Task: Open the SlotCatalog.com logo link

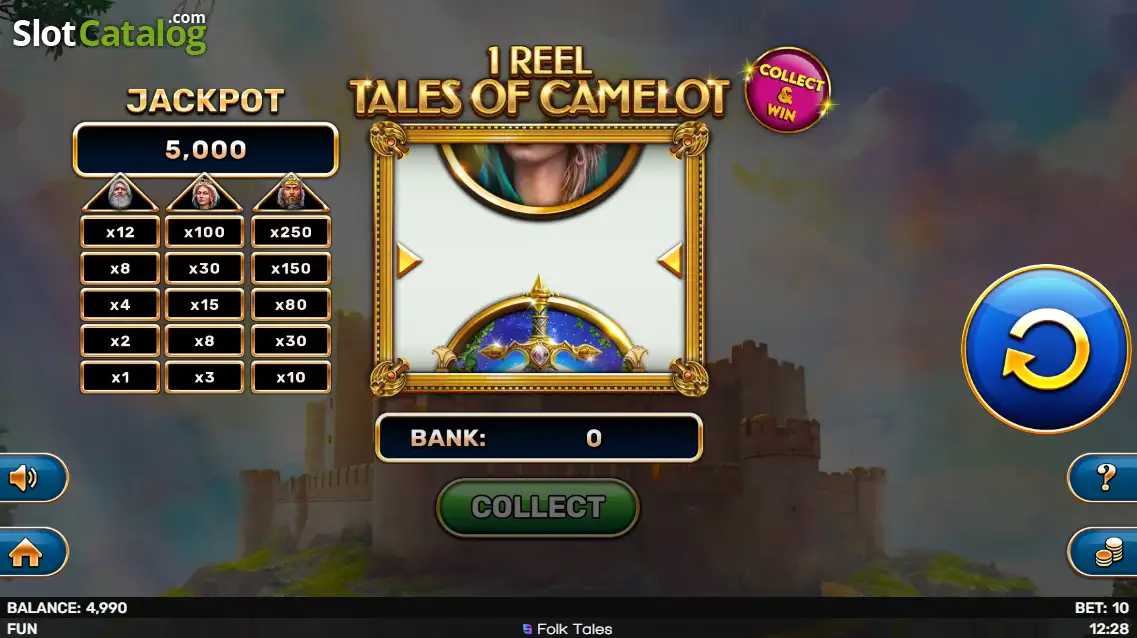Action: click(x=109, y=33)
